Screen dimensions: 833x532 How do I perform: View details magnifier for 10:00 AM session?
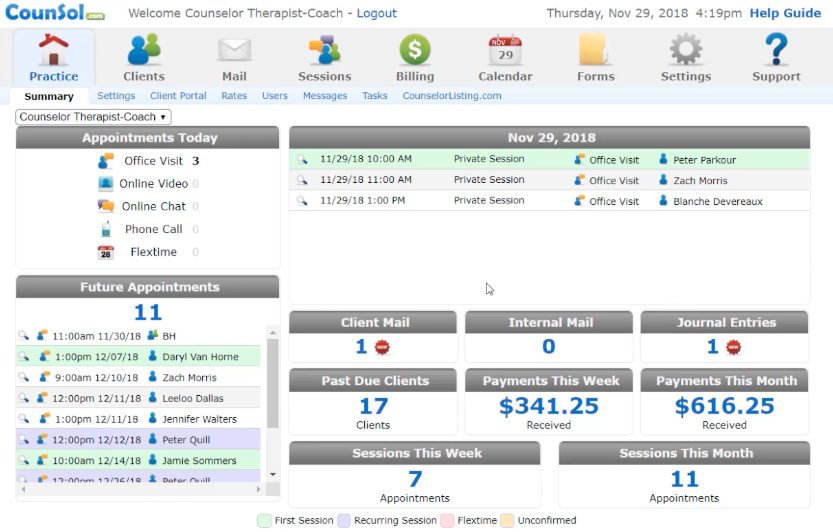pyautogui.click(x=302, y=159)
